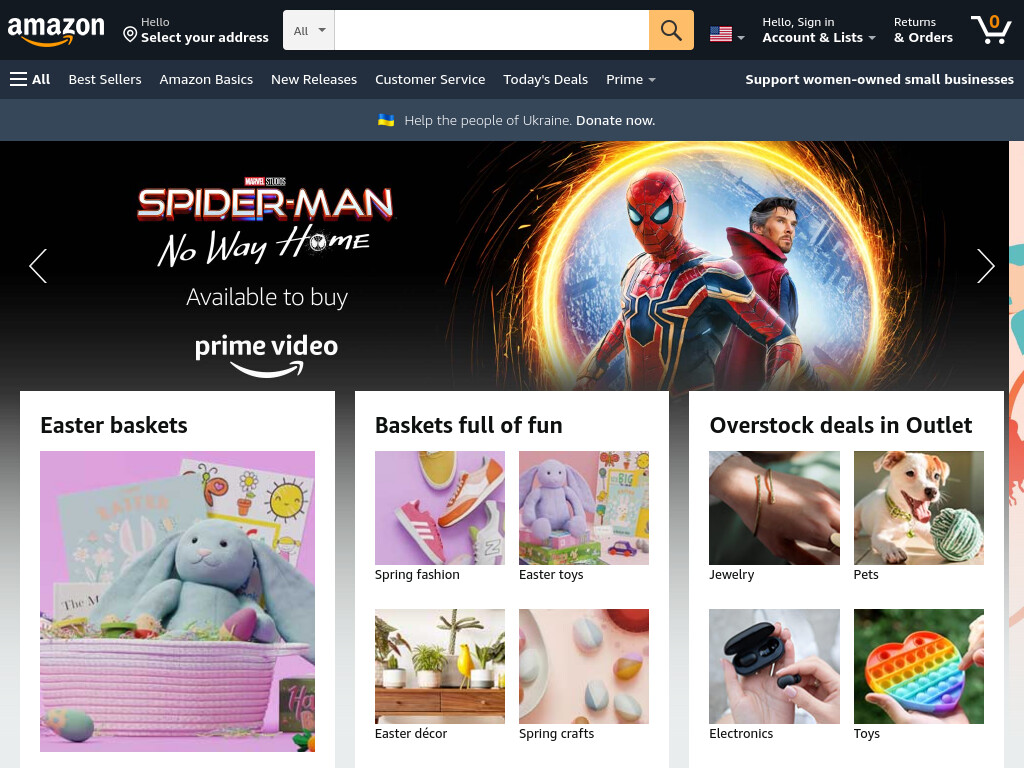Click the Amazon logo
The height and width of the screenshot is (768, 1024).
click(x=56, y=31)
